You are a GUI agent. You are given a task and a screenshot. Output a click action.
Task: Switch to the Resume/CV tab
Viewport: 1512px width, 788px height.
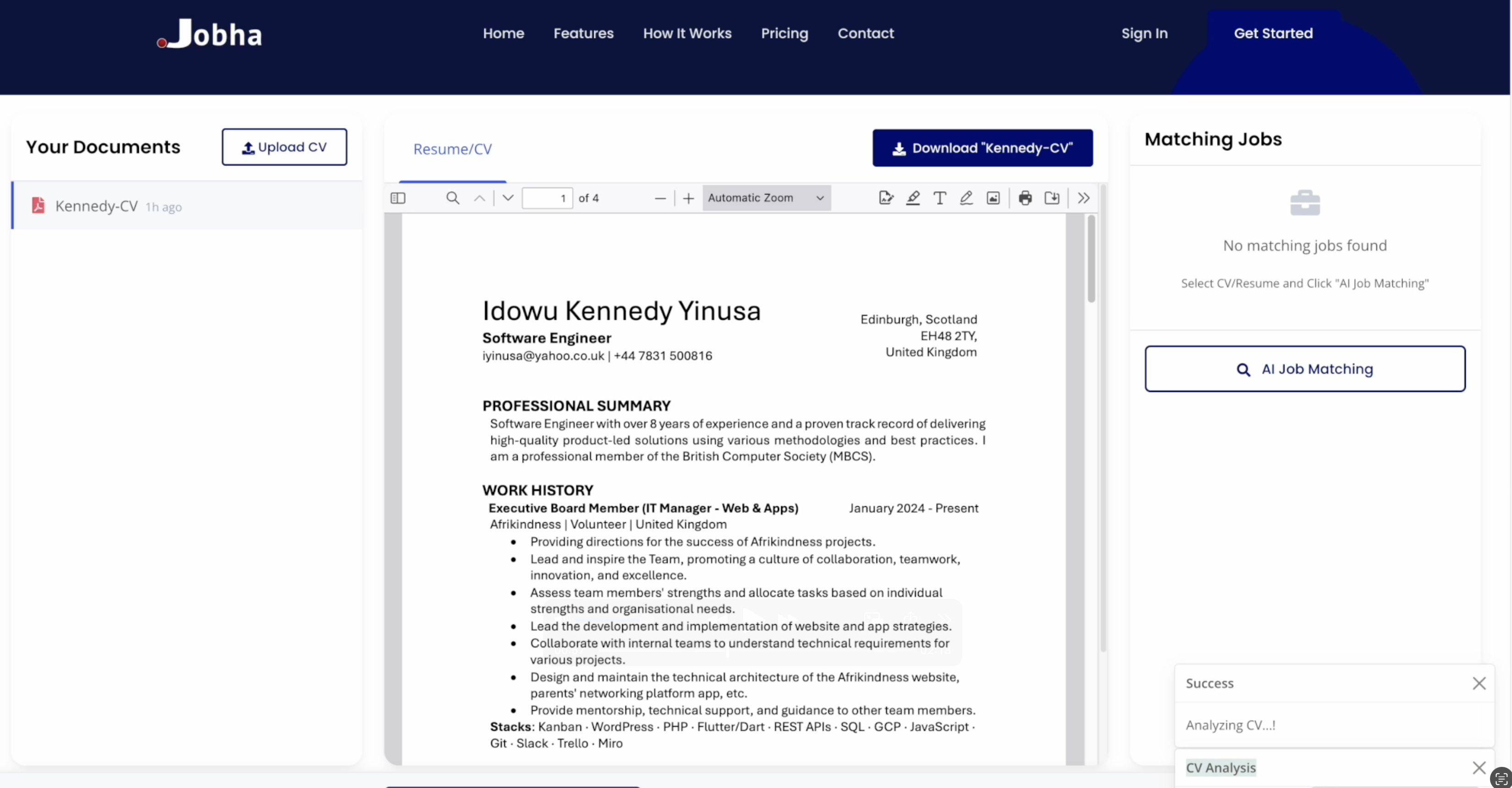pyautogui.click(x=452, y=149)
